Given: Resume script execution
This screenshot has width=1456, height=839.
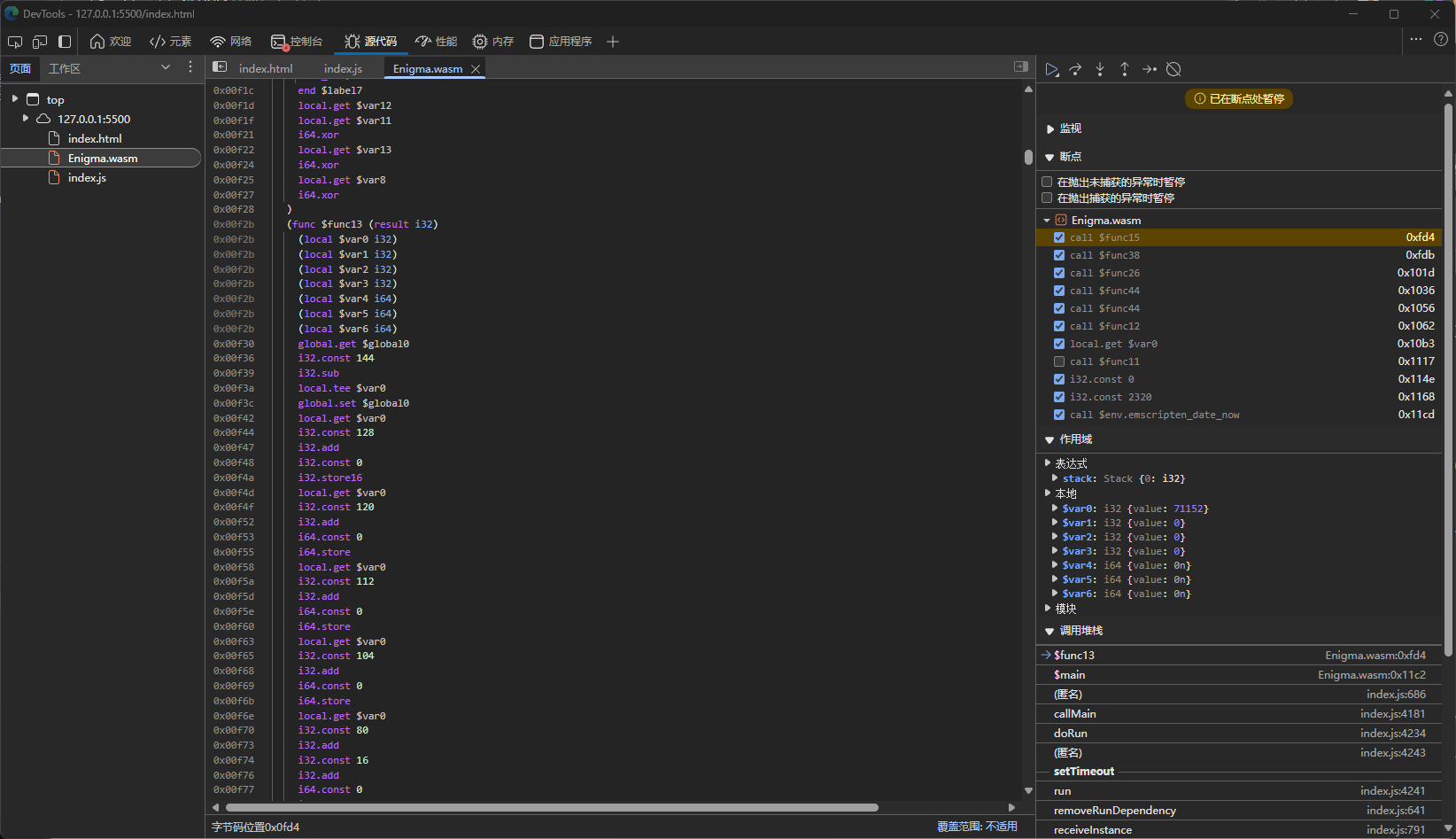Looking at the screenshot, I should pyautogui.click(x=1051, y=69).
